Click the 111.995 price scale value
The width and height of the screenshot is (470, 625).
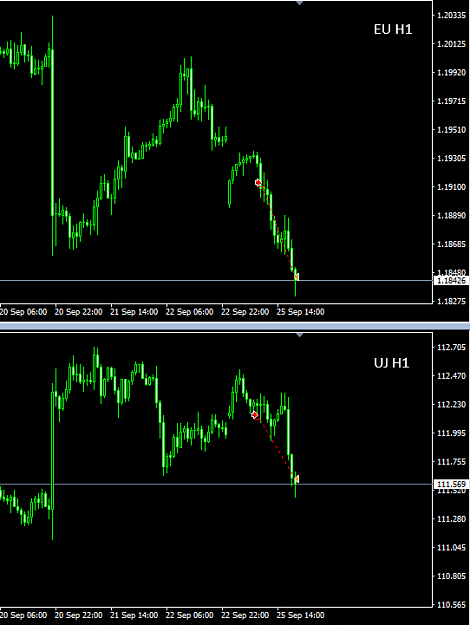click(451, 433)
